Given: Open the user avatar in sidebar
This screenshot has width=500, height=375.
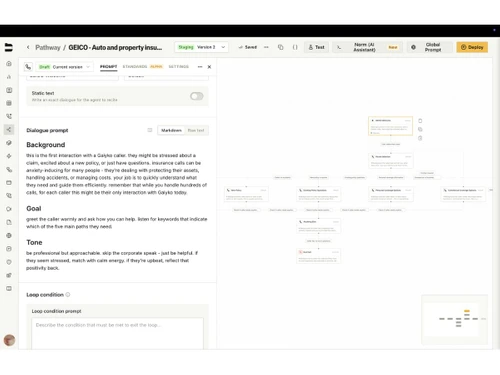Looking at the screenshot, I should tap(9, 340).
